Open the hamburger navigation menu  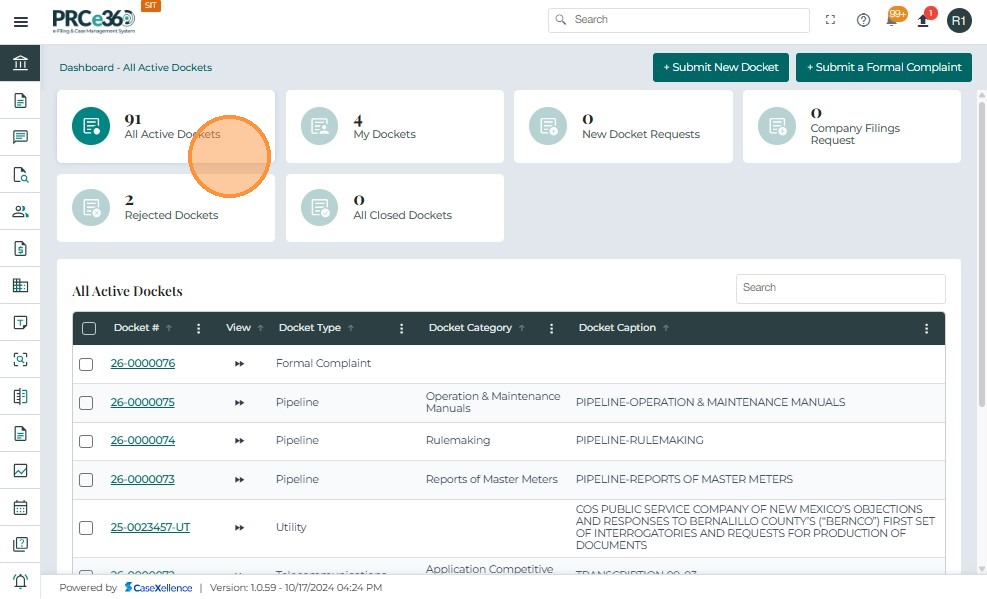point(20,22)
